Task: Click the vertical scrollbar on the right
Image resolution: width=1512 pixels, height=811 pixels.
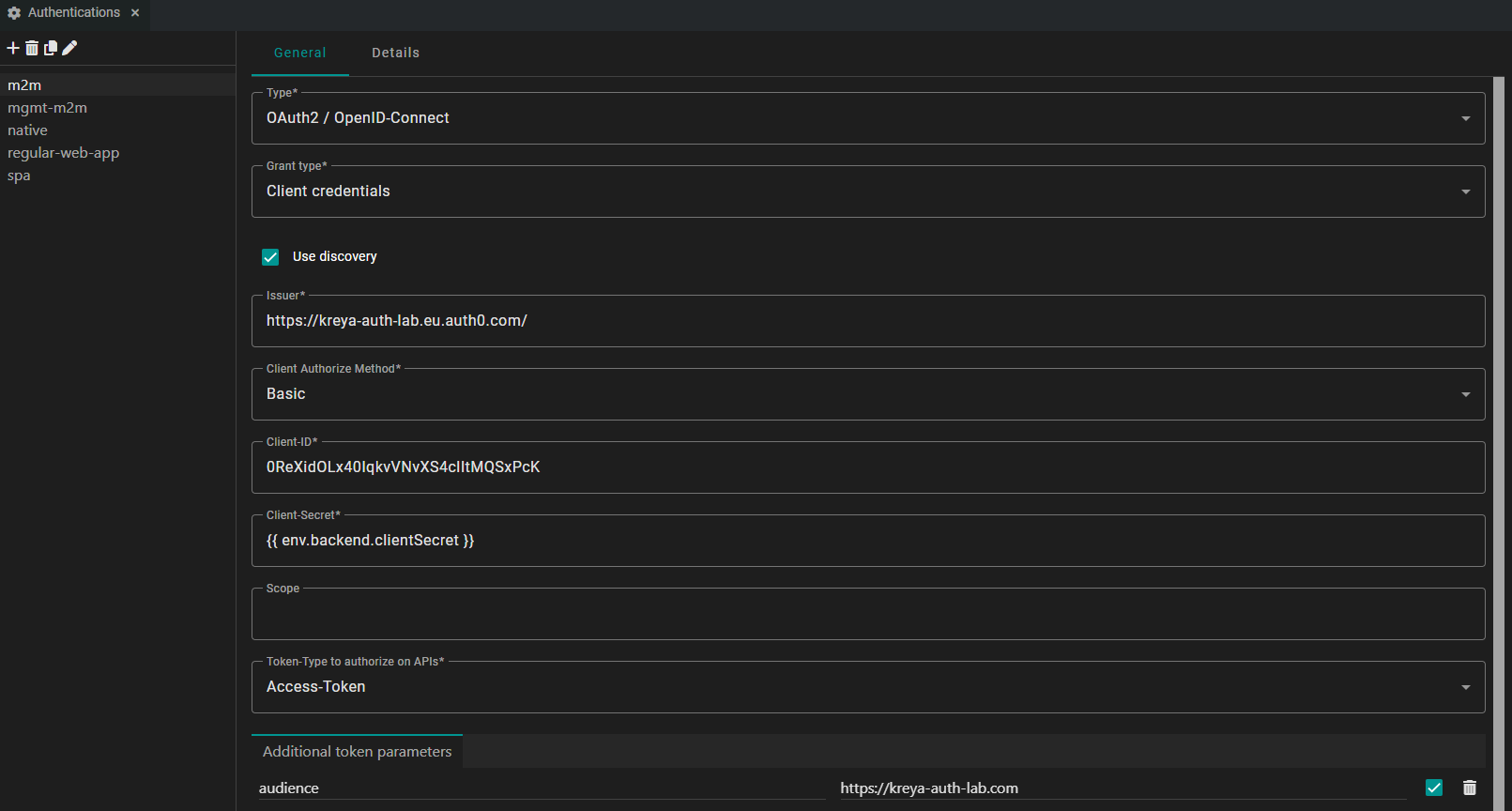Action: pos(1498,422)
